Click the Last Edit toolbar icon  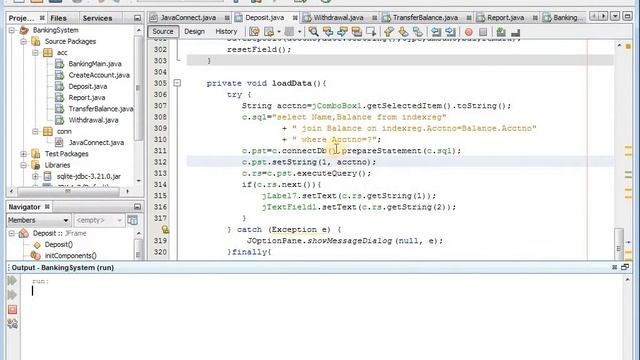click(x=254, y=31)
